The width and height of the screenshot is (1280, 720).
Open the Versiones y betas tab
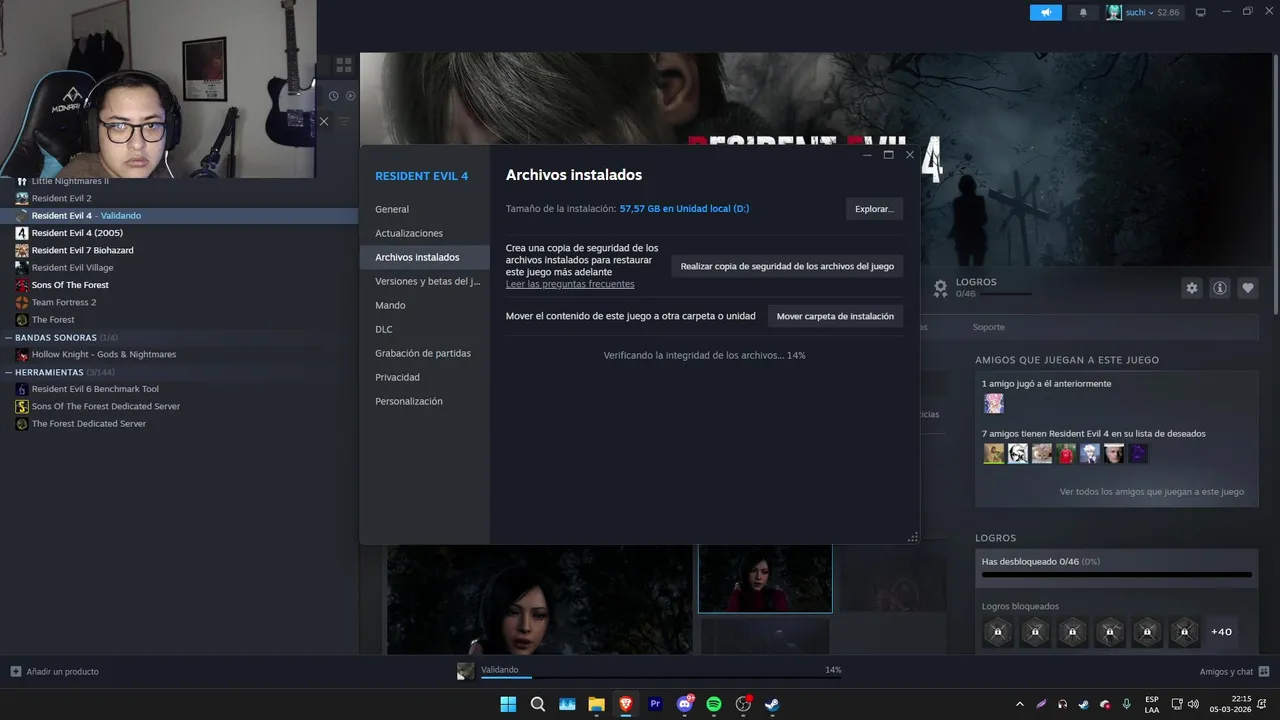(427, 281)
